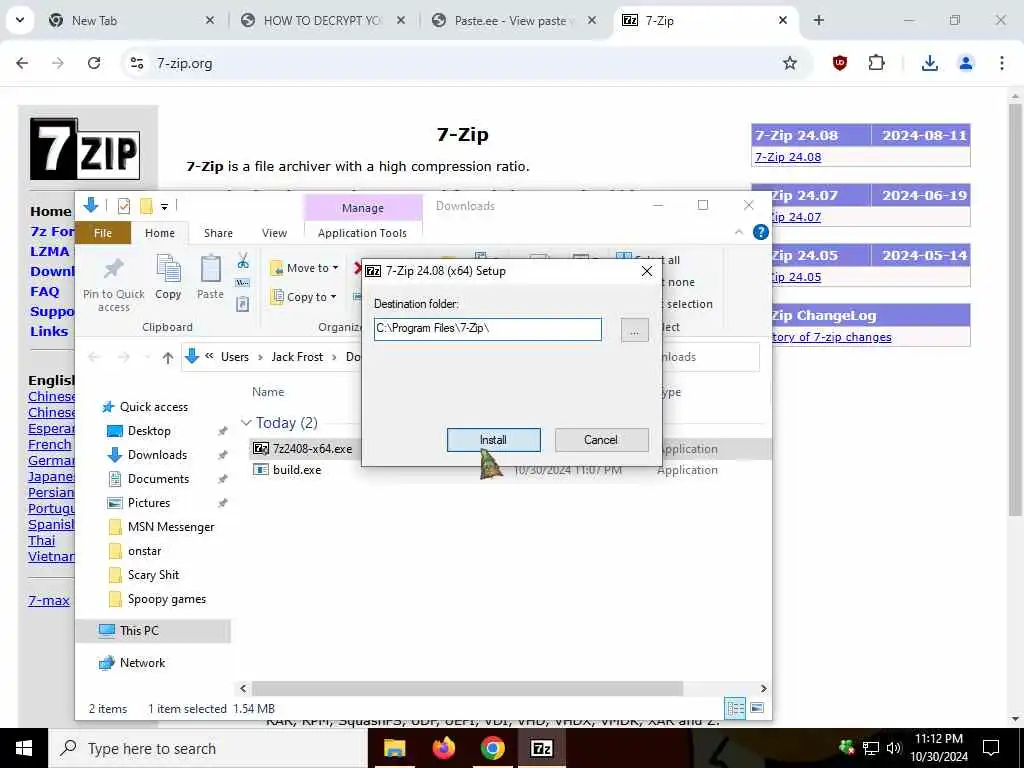
Task: Open Quick Access Toolbar customize dropdown
Action: [165, 207]
